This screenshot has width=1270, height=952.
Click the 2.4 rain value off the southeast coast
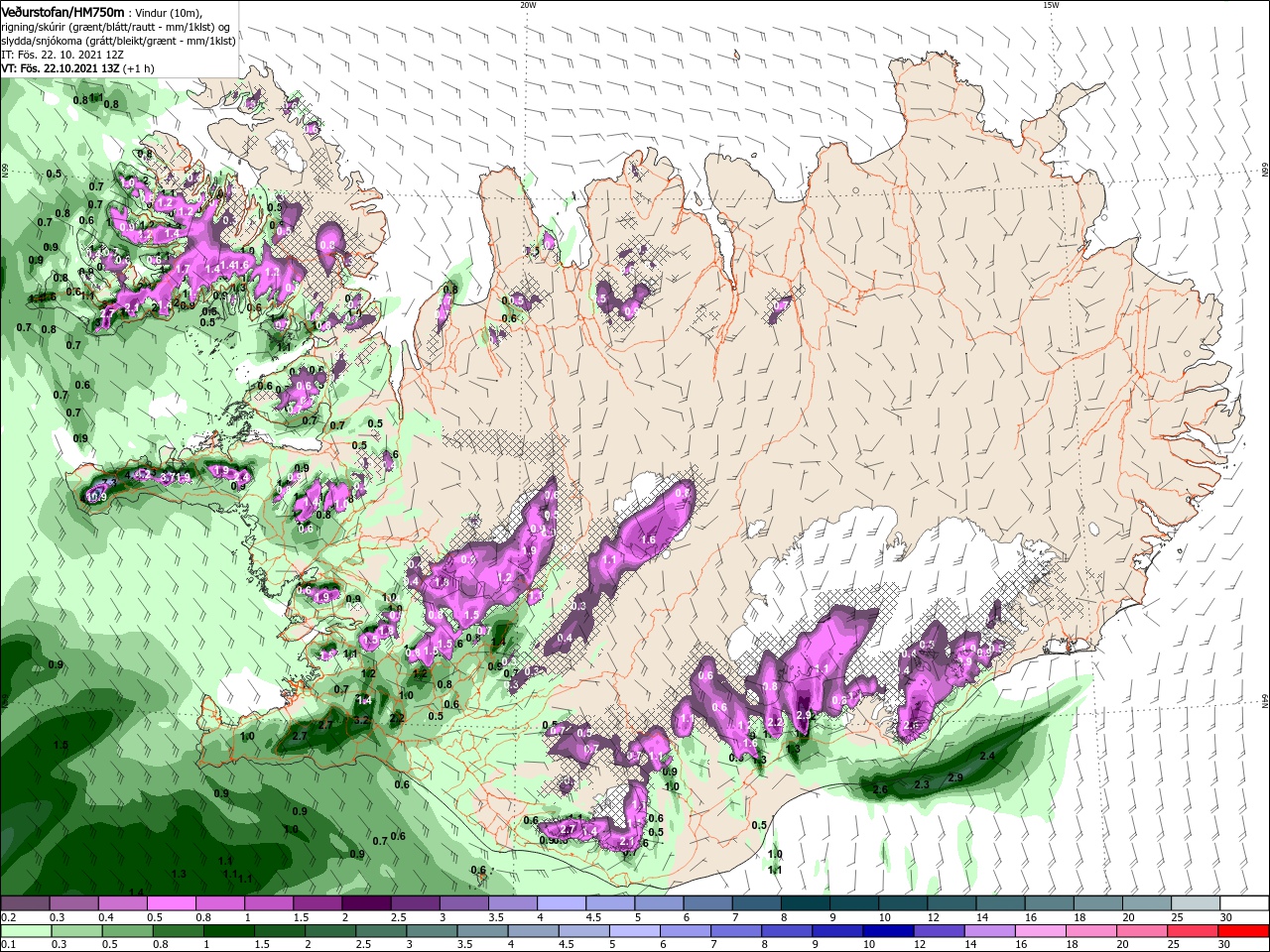point(987,756)
